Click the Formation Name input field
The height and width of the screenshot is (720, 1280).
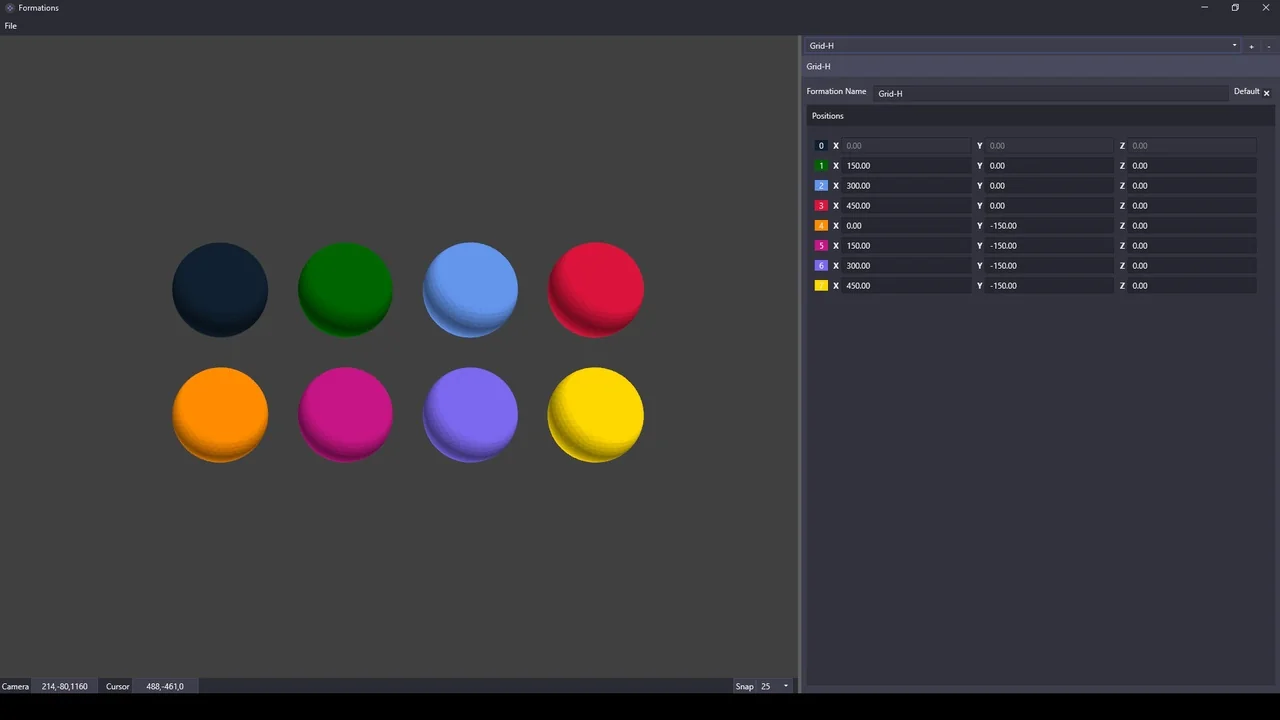[x=1050, y=93]
